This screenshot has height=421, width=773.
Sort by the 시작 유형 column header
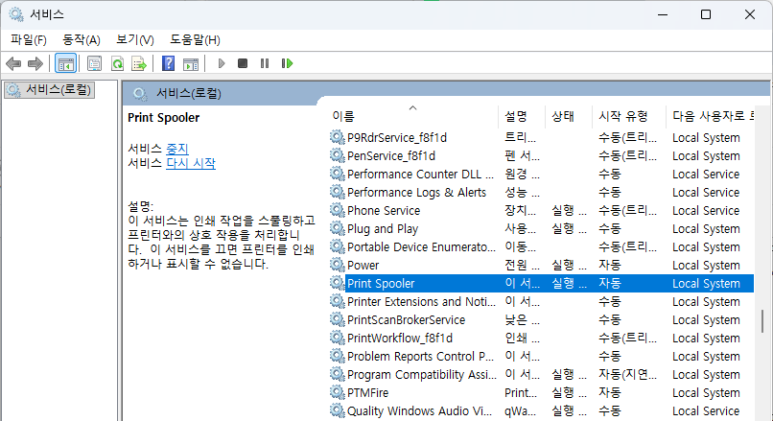(x=629, y=116)
